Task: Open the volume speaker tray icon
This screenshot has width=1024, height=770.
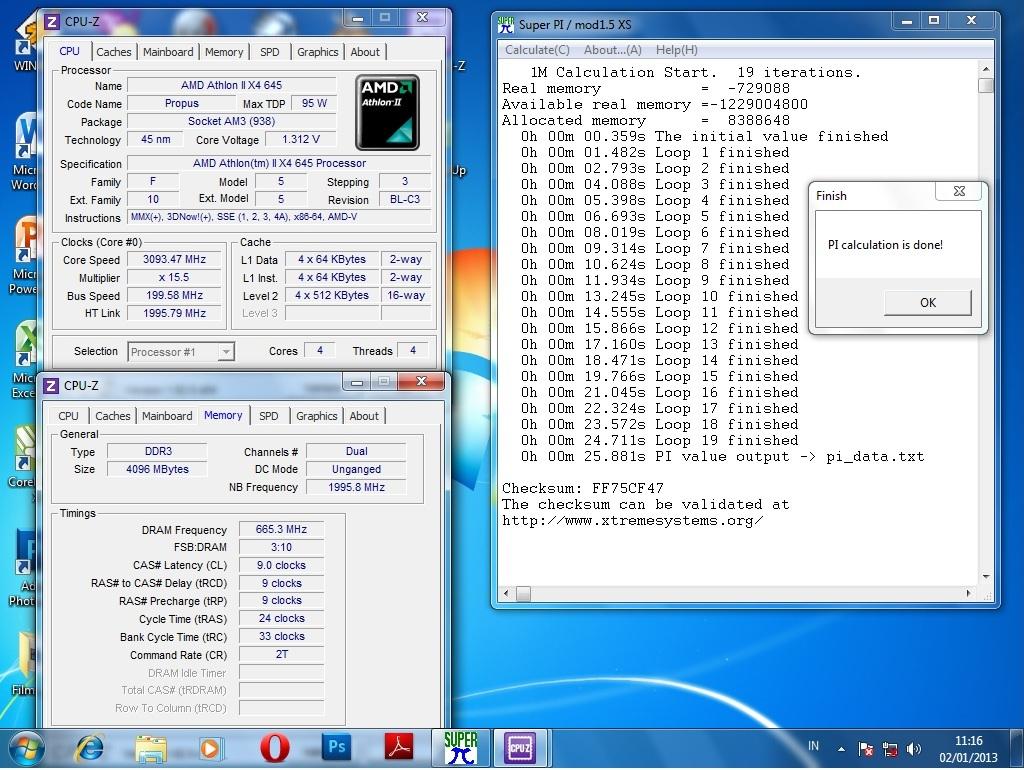Action: [x=914, y=749]
